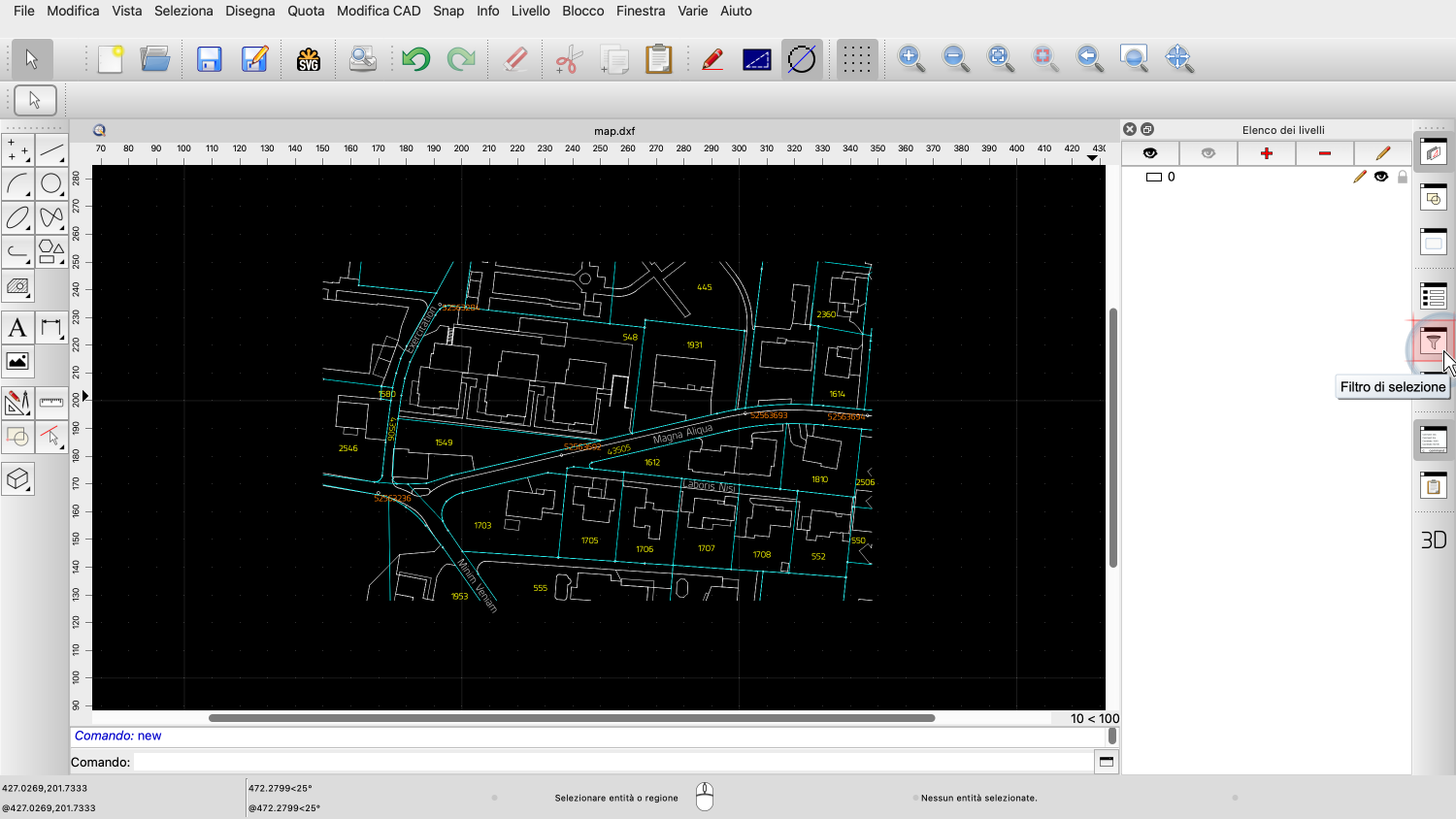Click the Comando input field
Image resolution: width=1456 pixels, height=819 pixels.
pyautogui.click(x=612, y=762)
